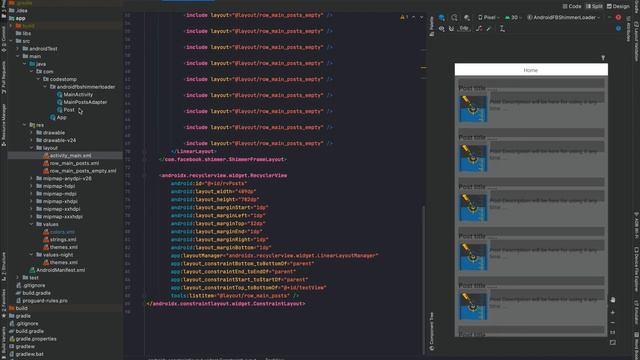Image resolution: width=640 pixels, height=360 pixels.
Task: Open the view options eye icon
Action: [x=442, y=29]
